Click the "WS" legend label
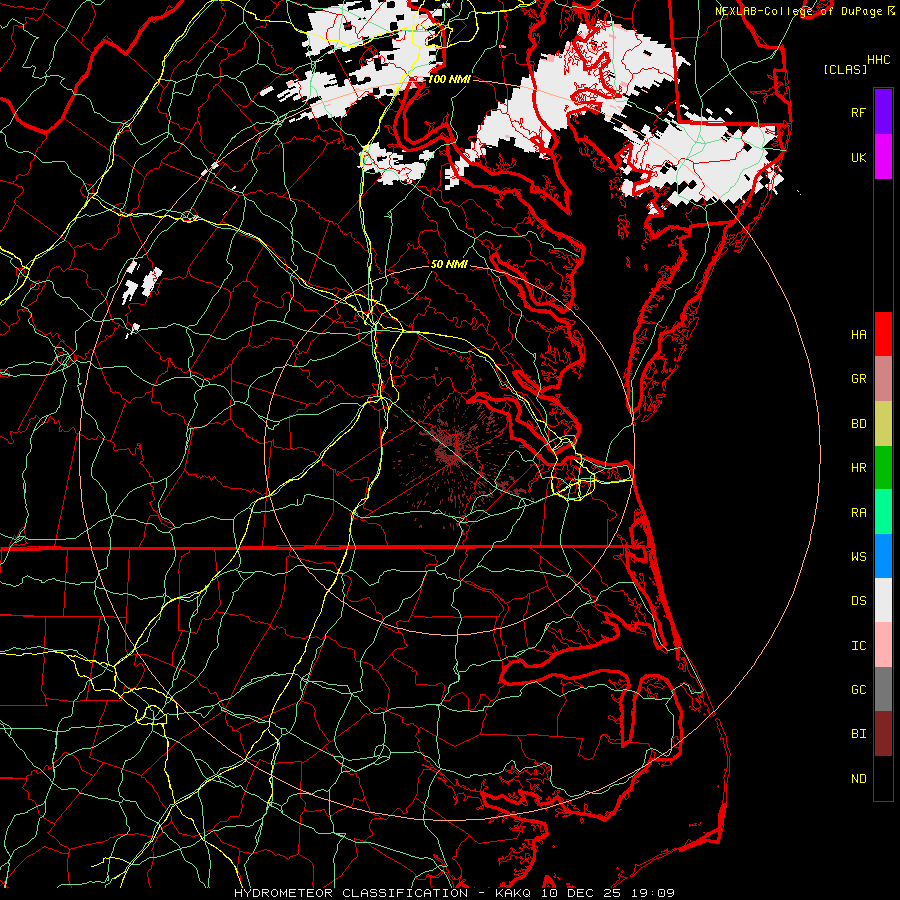900x900 pixels. tap(858, 557)
